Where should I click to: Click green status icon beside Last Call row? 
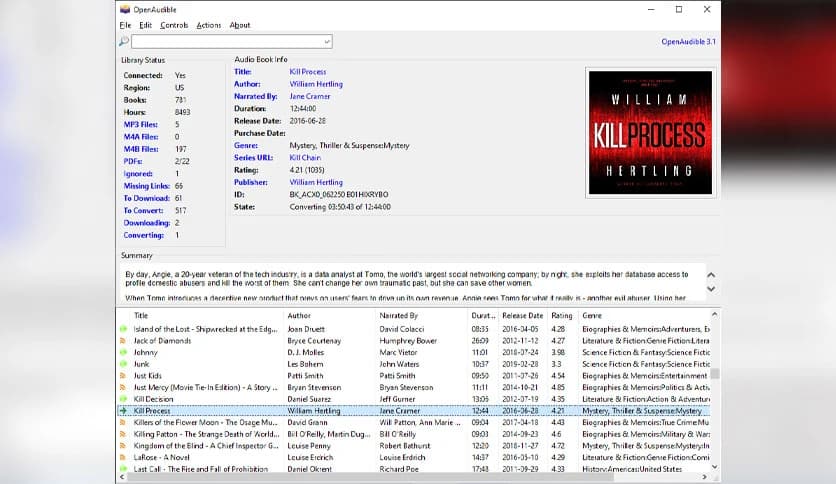(x=123, y=469)
